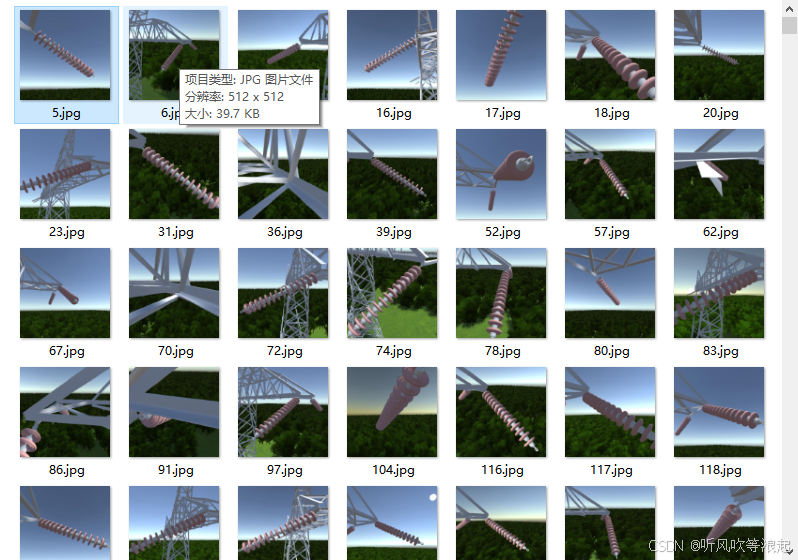Click the 31.jpg file name

click(x=176, y=232)
